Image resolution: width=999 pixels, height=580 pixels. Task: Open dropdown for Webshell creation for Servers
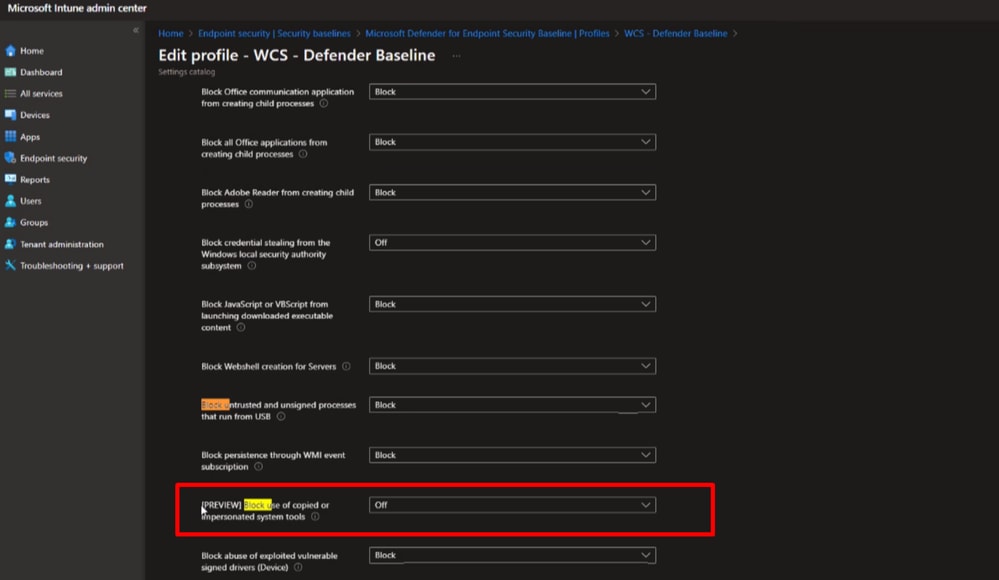click(512, 366)
